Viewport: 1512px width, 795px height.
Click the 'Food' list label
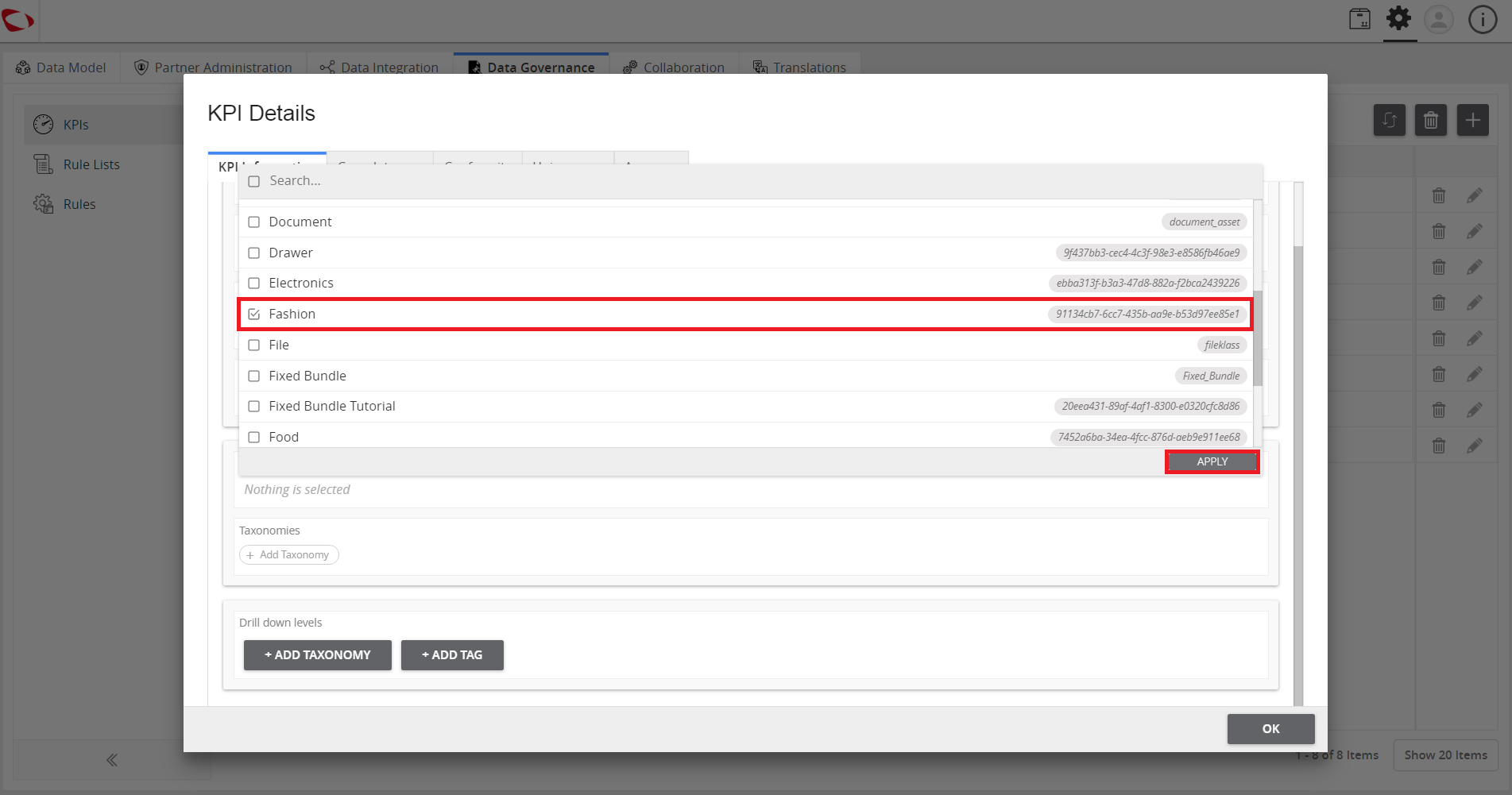[x=284, y=437]
